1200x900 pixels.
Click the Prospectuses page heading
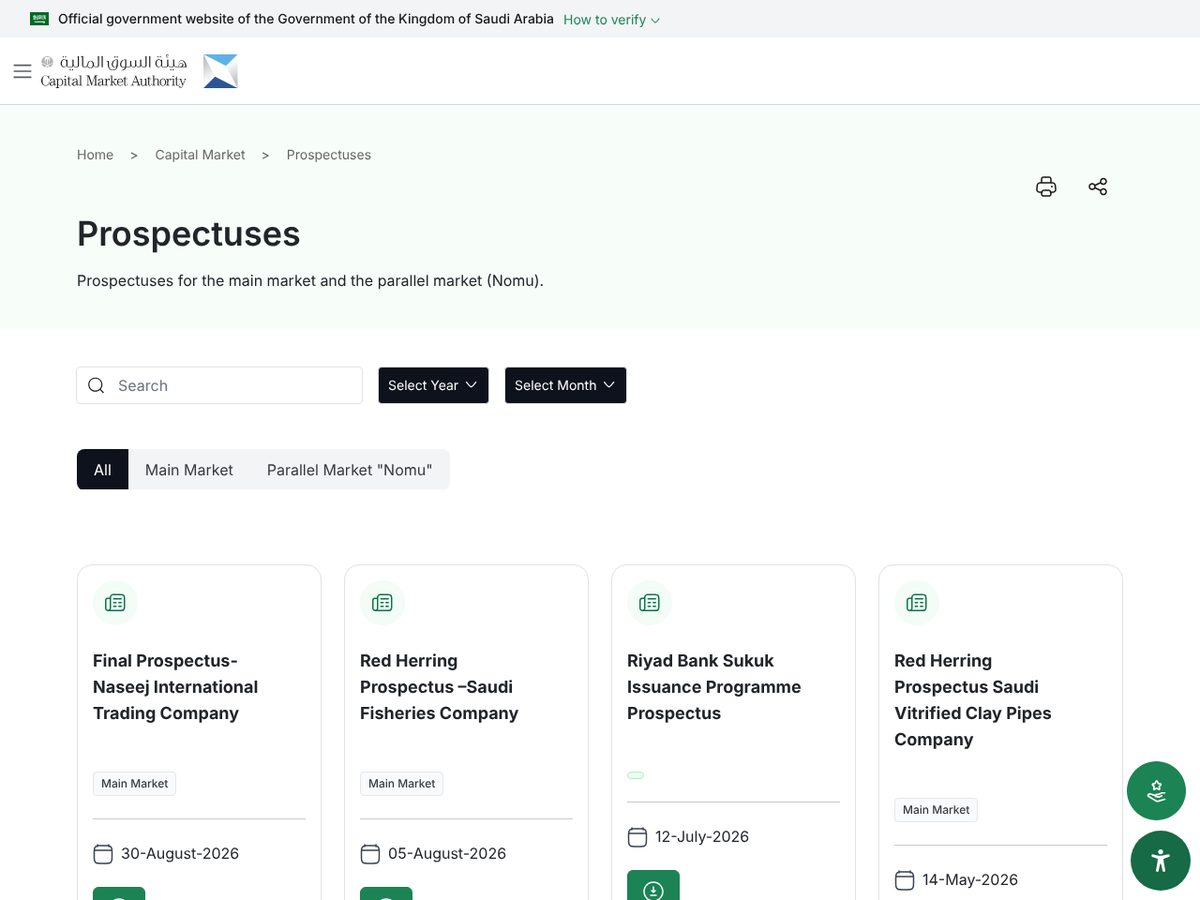click(x=189, y=234)
